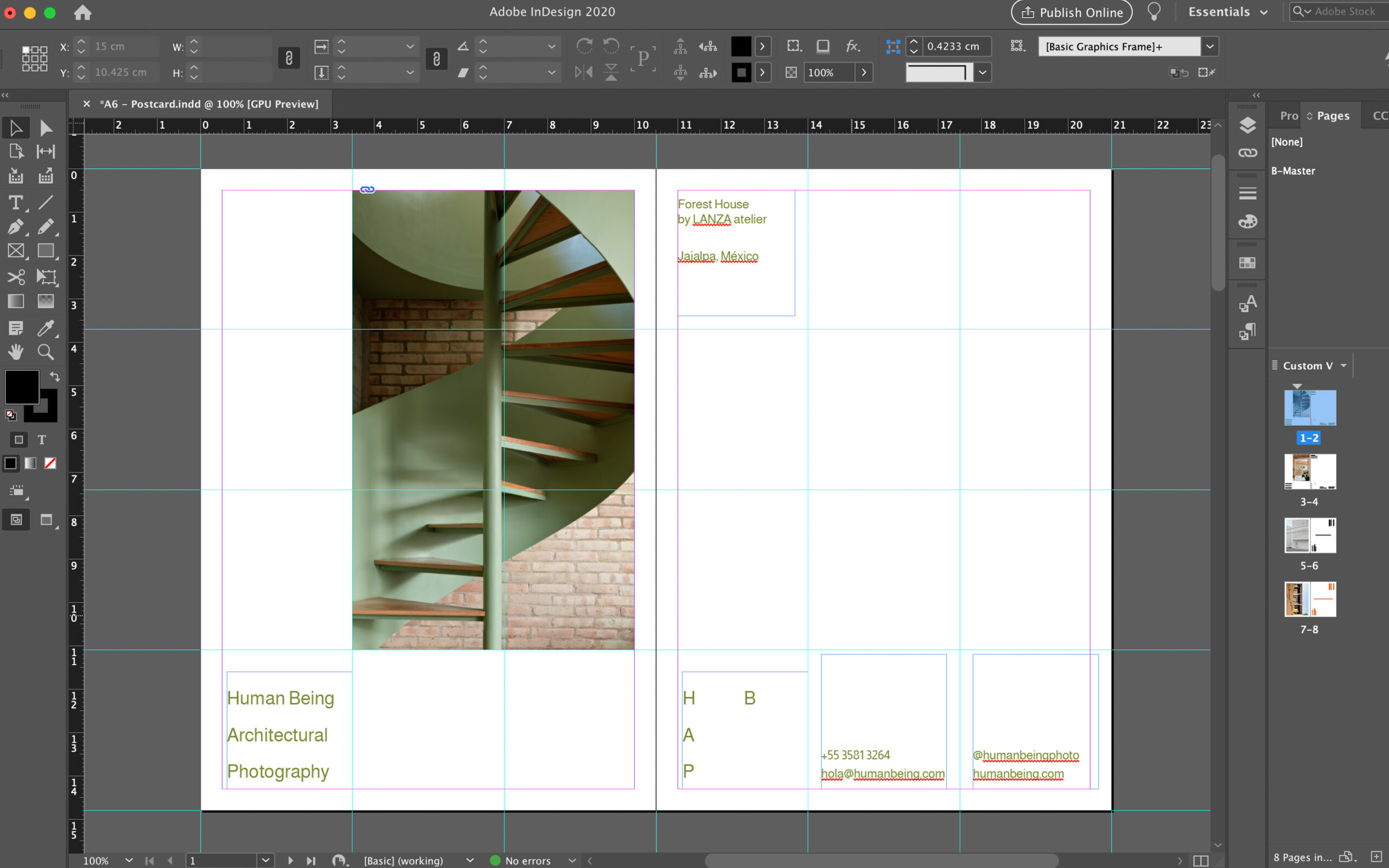
Task: Select the Free Transform tool
Action: tap(46, 277)
